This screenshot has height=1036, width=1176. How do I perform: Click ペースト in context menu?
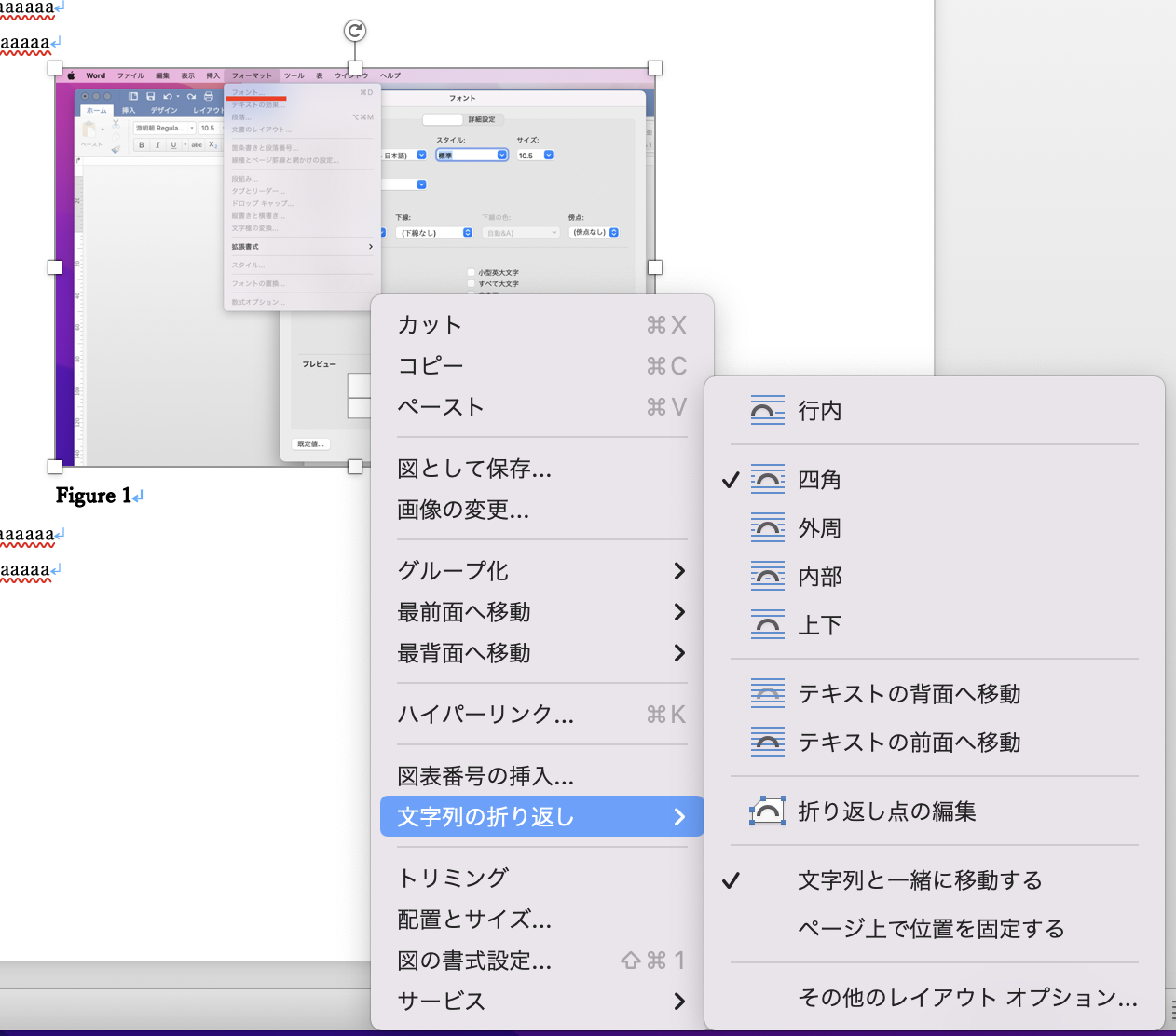pos(542,407)
